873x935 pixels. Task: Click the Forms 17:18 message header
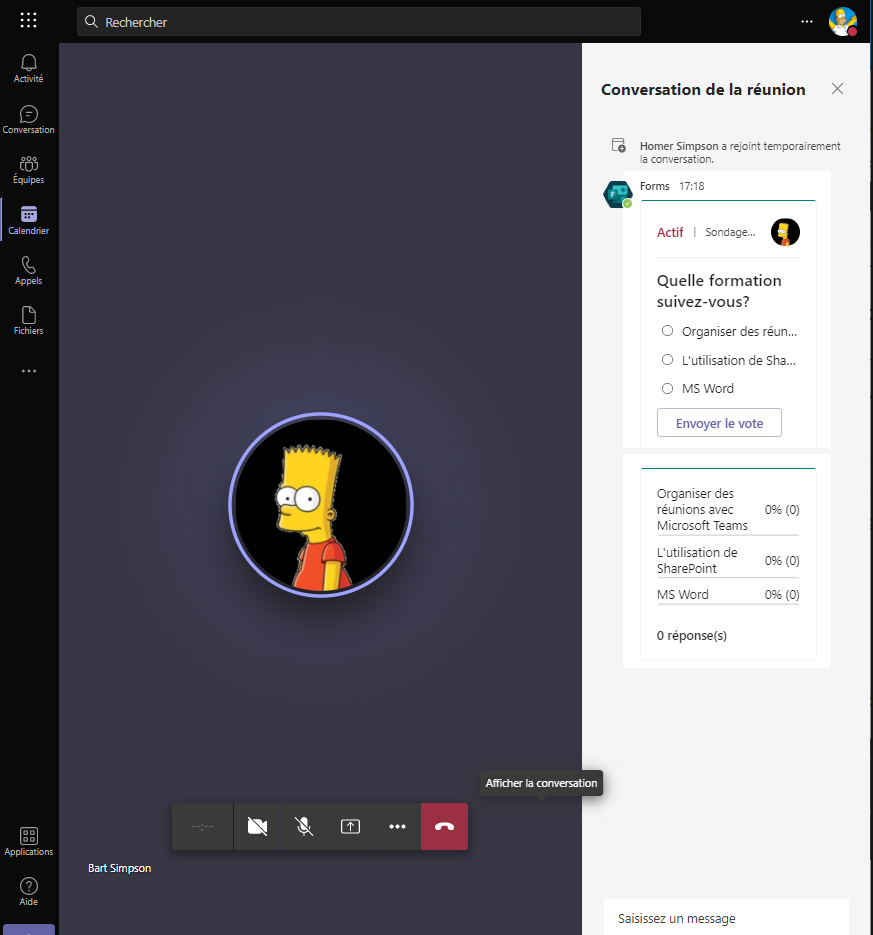point(672,186)
